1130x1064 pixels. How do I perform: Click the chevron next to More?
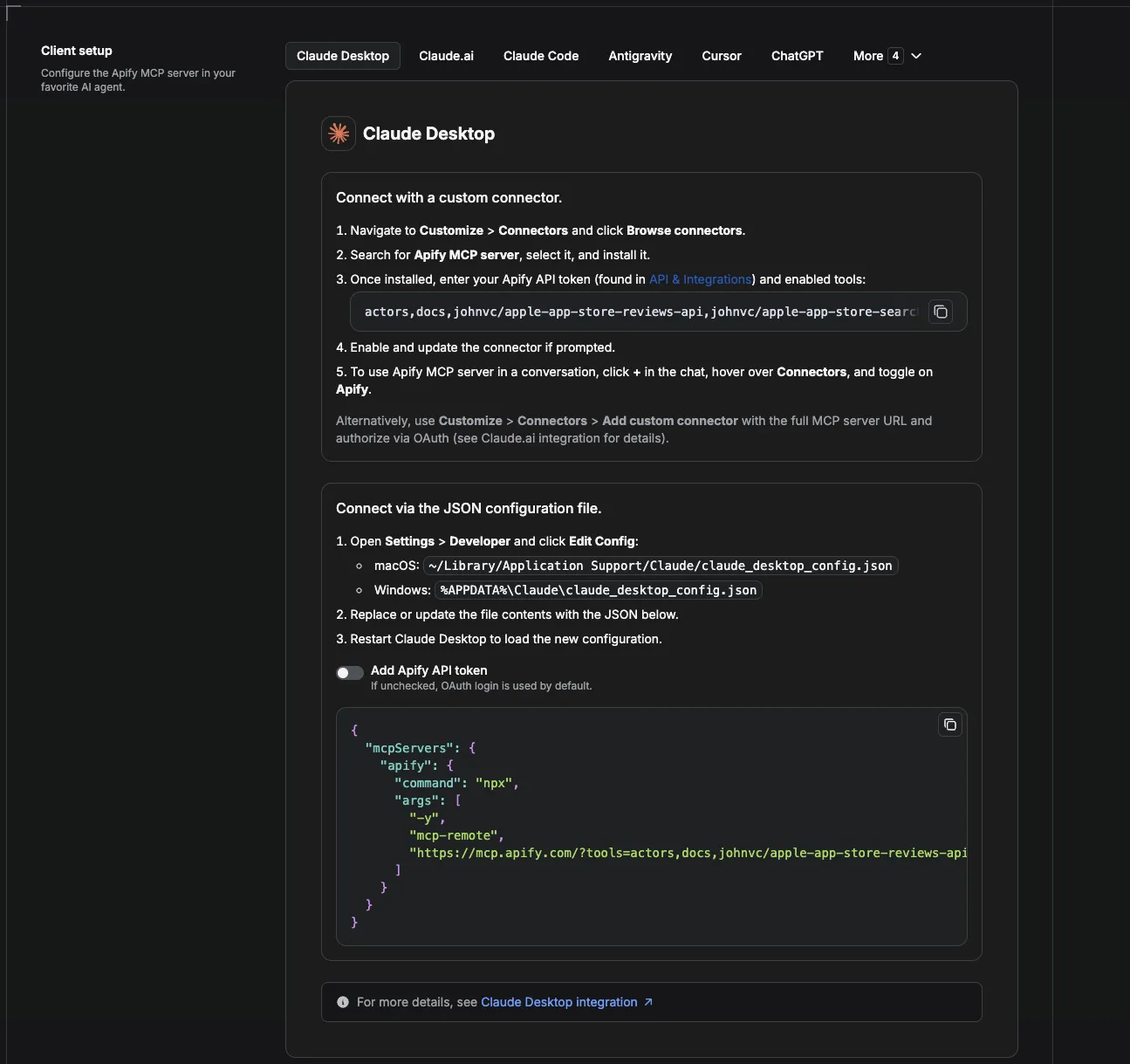(x=916, y=56)
